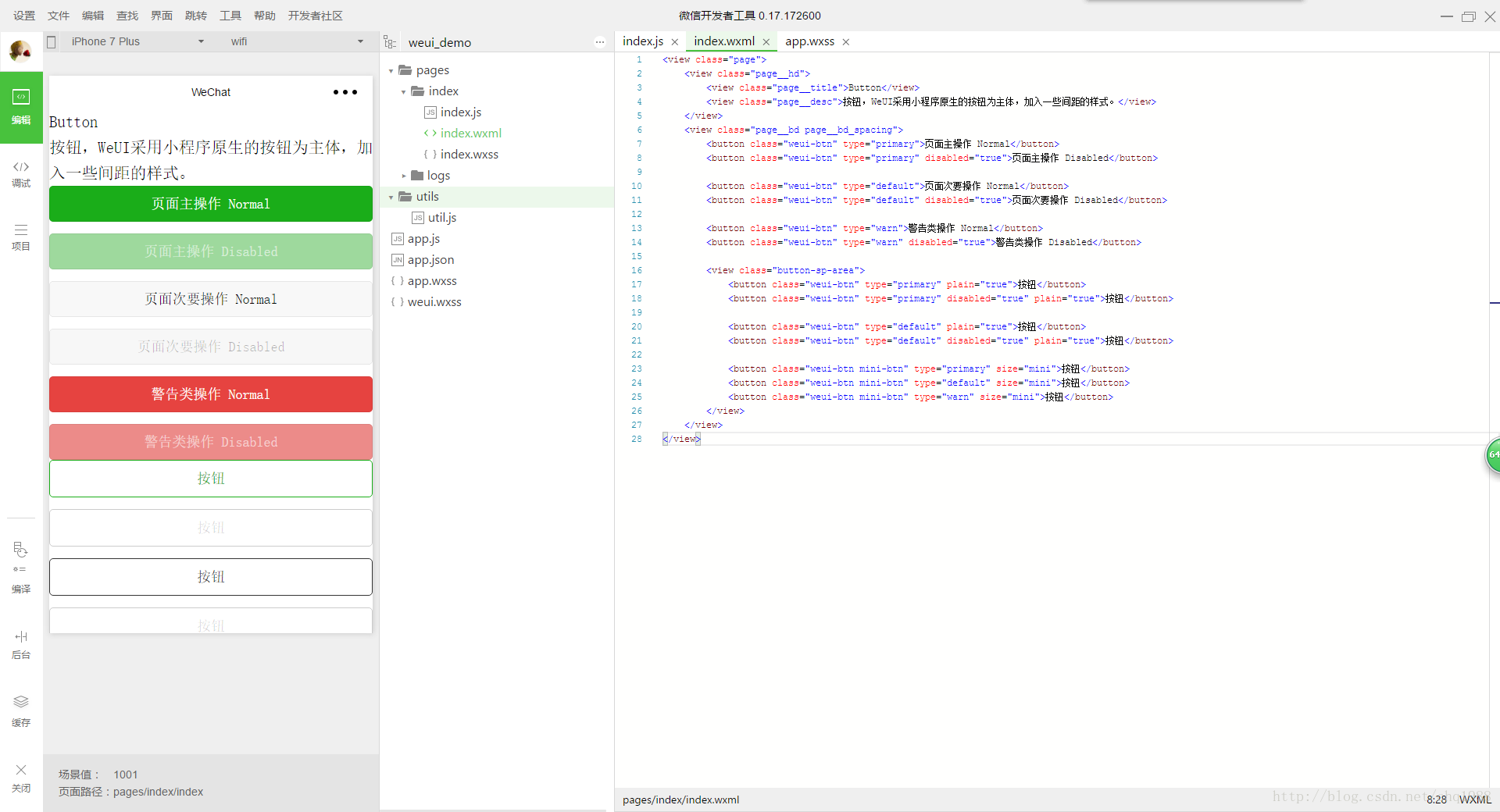Tap the red 警告类操作 Normal button
Screen dimensions: 1500x812
pyautogui.click(x=211, y=394)
